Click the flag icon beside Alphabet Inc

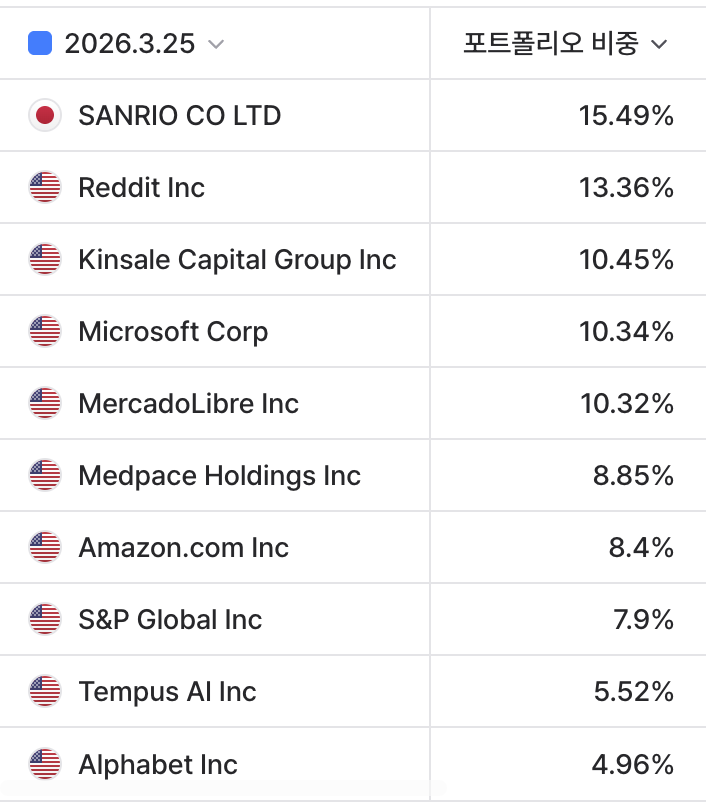click(44, 764)
